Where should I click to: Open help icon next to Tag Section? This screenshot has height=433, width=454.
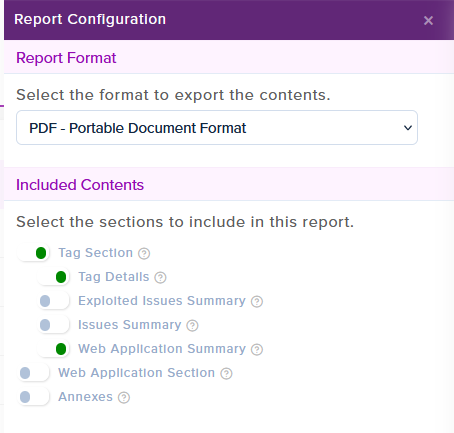click(x=144, y=254)
